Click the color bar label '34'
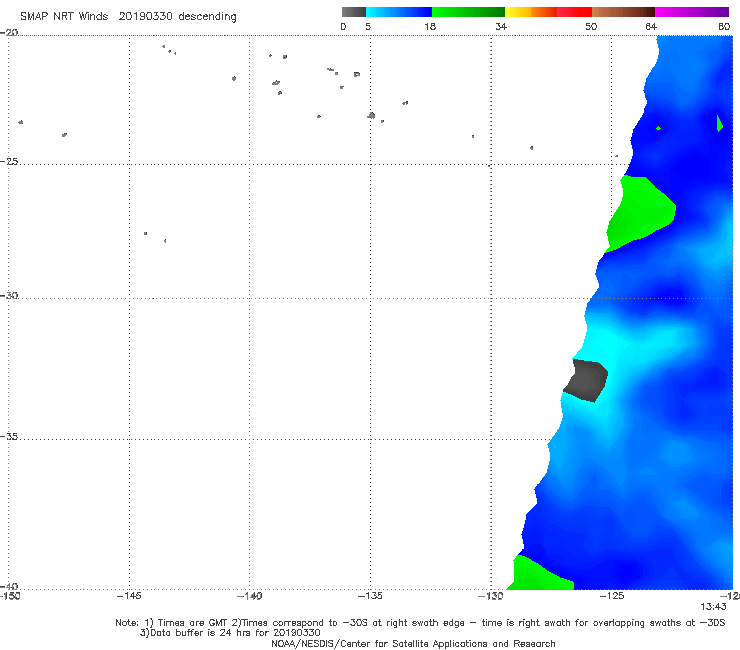 501,26
